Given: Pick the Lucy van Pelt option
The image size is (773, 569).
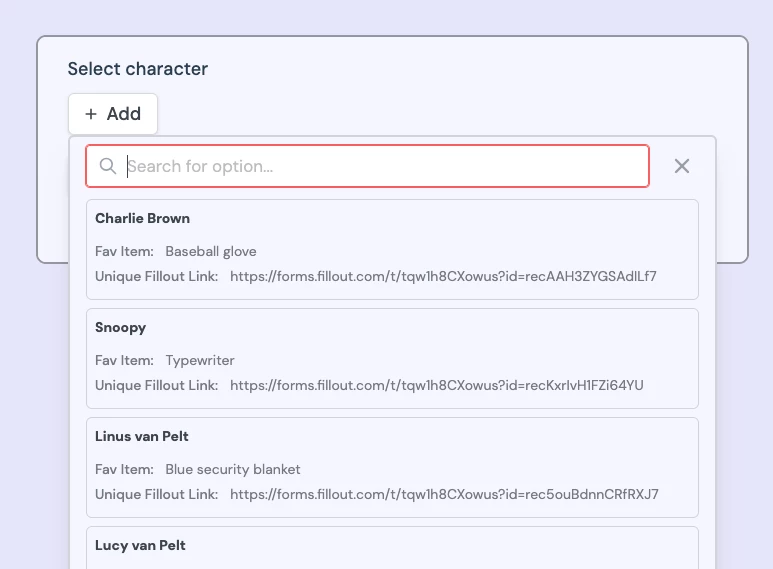Looking at the screenshot, I should [392, 548].
